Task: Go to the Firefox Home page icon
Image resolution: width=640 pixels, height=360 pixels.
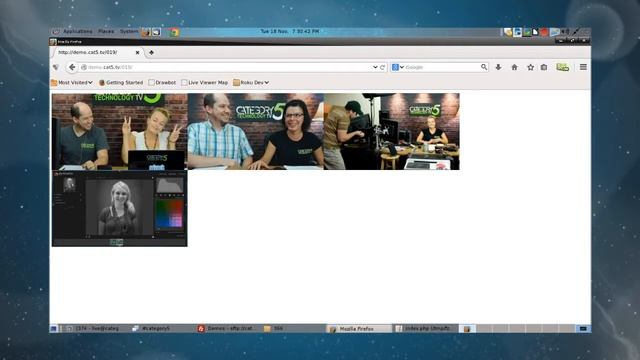Action: 514,67
